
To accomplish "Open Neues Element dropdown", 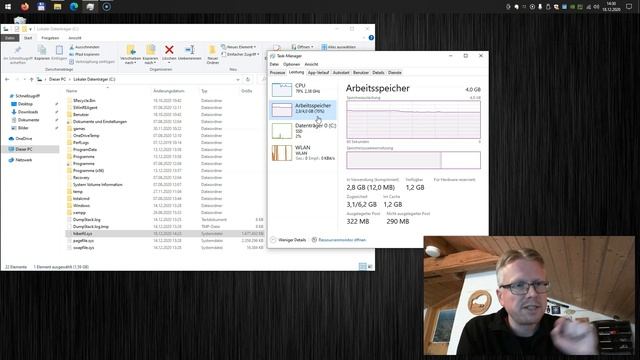I will [239, 47].
